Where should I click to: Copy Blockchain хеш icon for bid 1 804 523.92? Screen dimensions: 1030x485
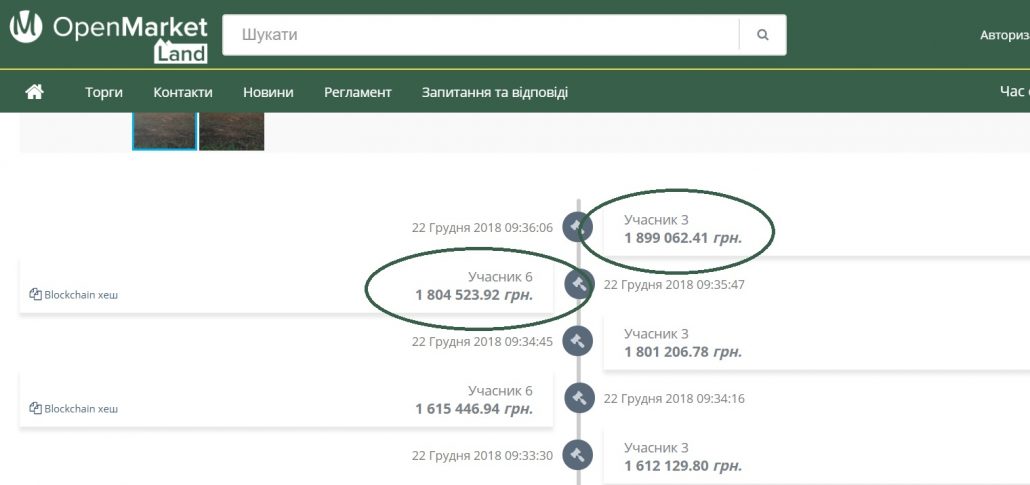coord(35,294)
